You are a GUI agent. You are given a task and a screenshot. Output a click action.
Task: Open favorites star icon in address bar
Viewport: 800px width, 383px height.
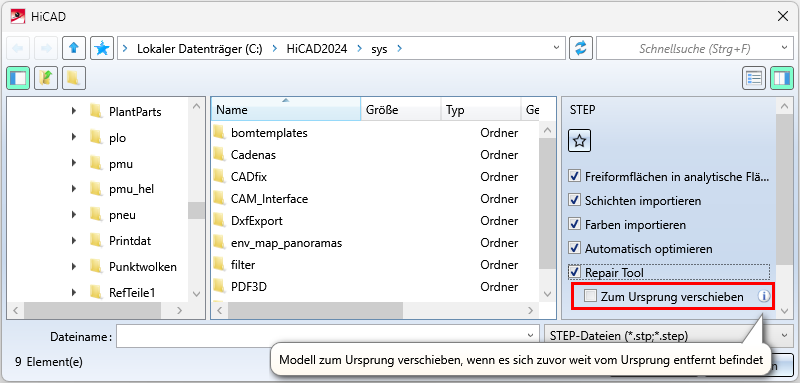pos(102,48)
